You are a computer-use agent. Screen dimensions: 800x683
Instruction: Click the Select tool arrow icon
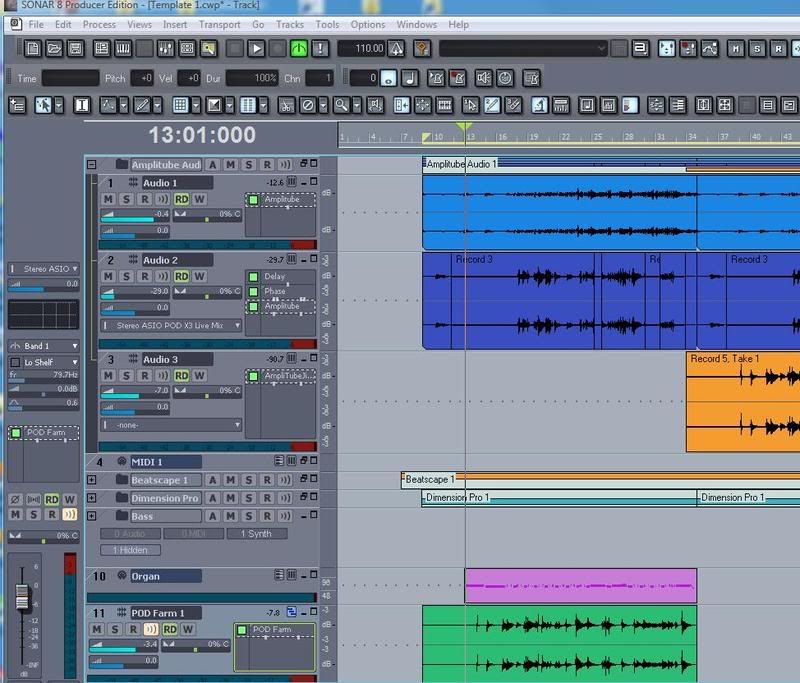tap(44, 105)
